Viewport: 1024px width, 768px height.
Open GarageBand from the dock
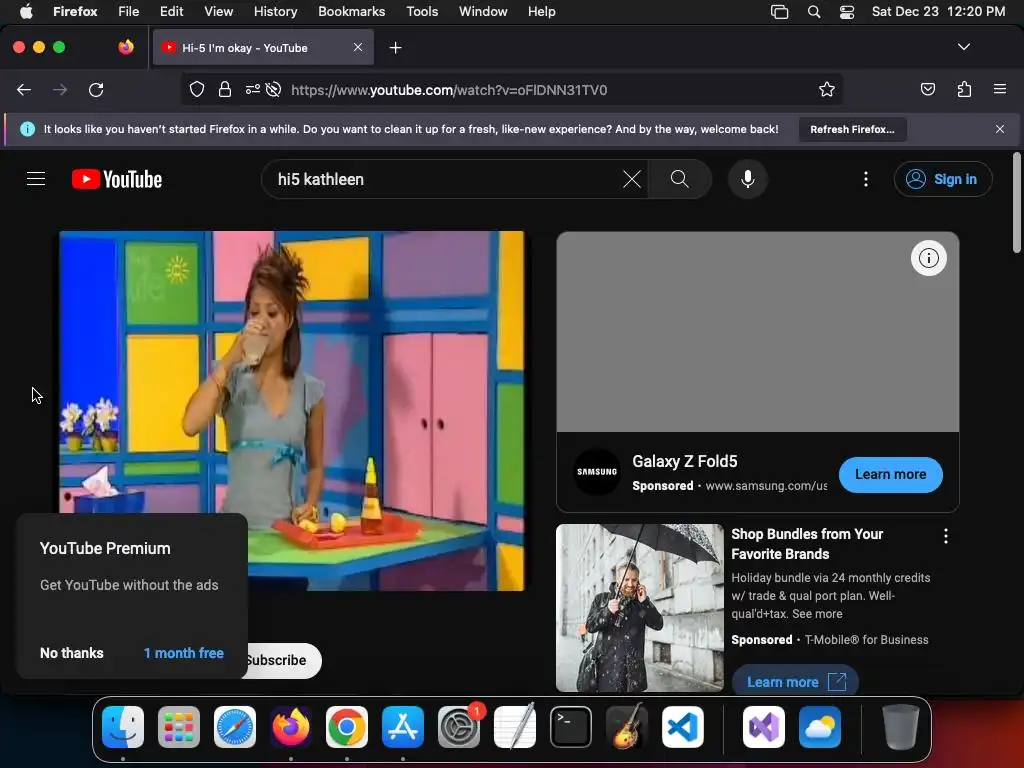[627, 727]
